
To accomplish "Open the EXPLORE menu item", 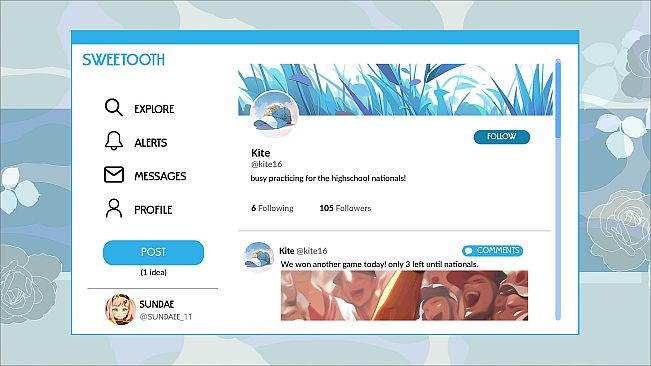I will click(x=154, y=109).
